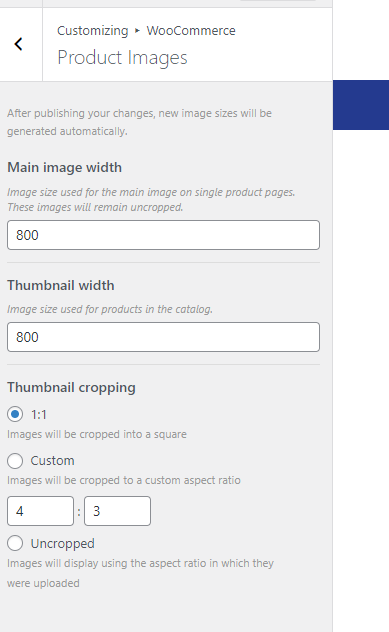Click 'Image size used for products in the catalog.'
Viewport: 389px width, 632px height.
pos(110,309)
